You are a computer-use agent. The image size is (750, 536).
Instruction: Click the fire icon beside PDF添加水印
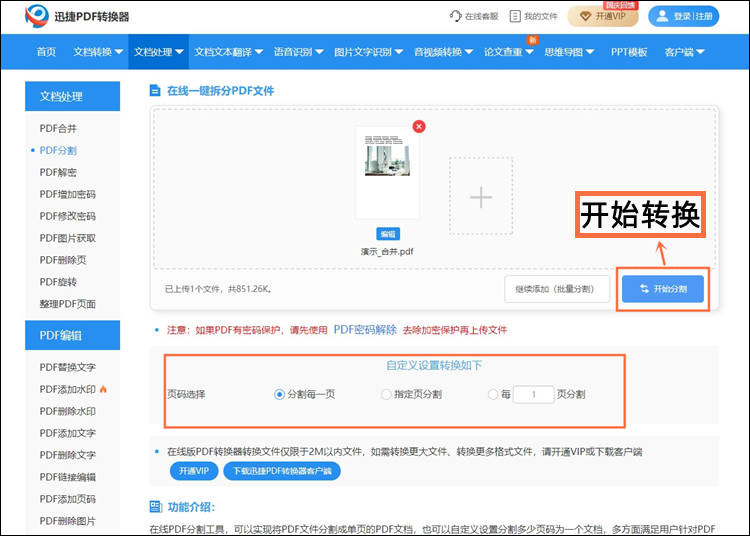(103, 389)
